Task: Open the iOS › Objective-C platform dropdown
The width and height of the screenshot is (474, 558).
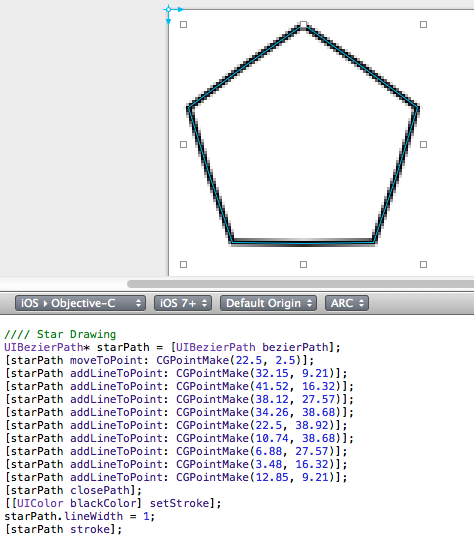Action: [80, 303]
